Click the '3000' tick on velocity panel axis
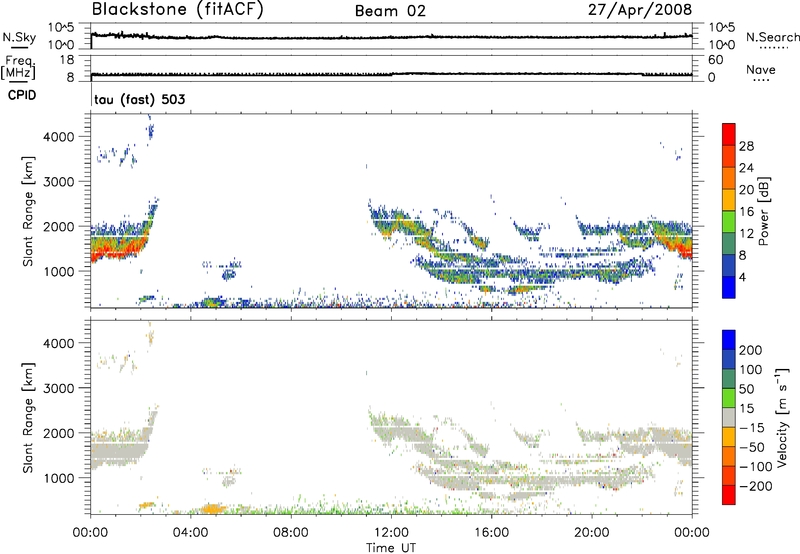 click(59, 388)
